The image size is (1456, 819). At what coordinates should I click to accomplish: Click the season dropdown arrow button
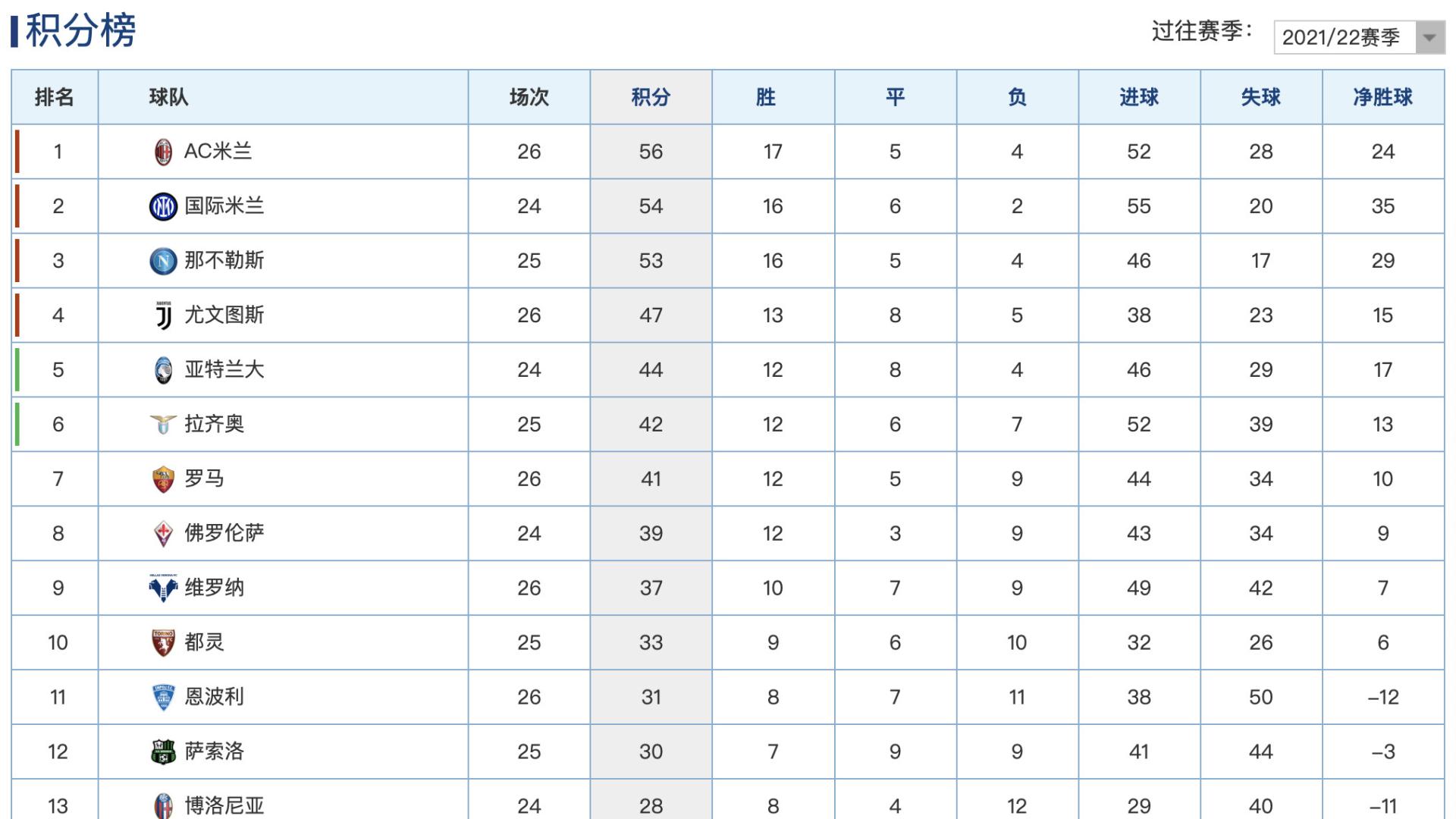click(1430, 37)
